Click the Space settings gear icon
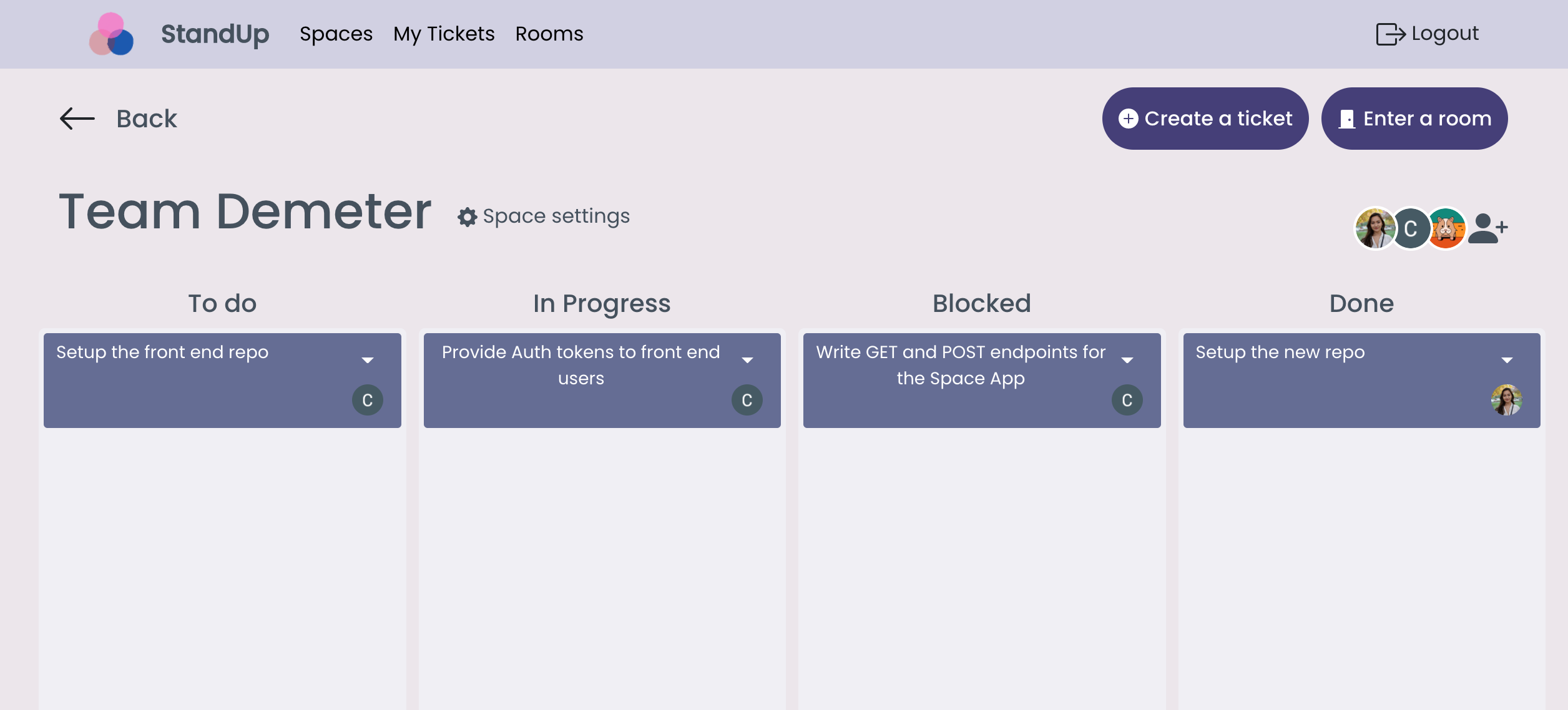 point(467,217)
